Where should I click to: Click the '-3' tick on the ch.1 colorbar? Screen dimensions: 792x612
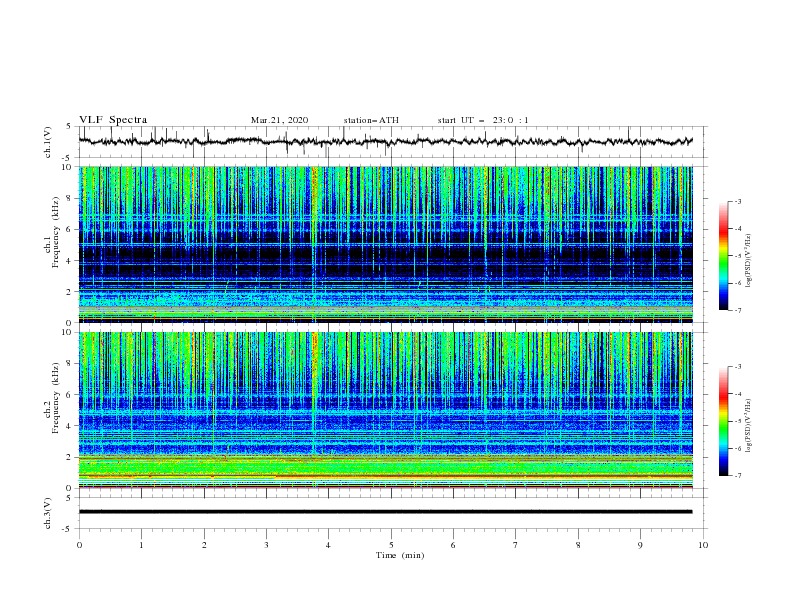737,201
